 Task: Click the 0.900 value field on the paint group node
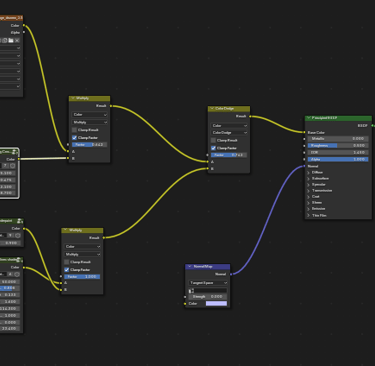pyautogui.click(x=9, y=242)
